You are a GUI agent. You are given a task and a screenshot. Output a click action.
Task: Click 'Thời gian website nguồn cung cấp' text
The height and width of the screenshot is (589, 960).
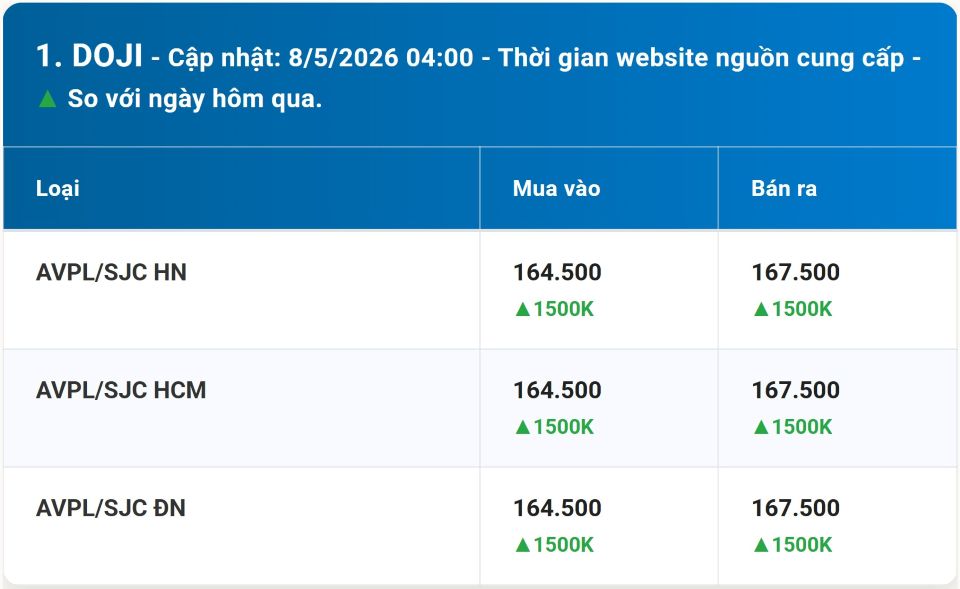(x=701, y=59)
